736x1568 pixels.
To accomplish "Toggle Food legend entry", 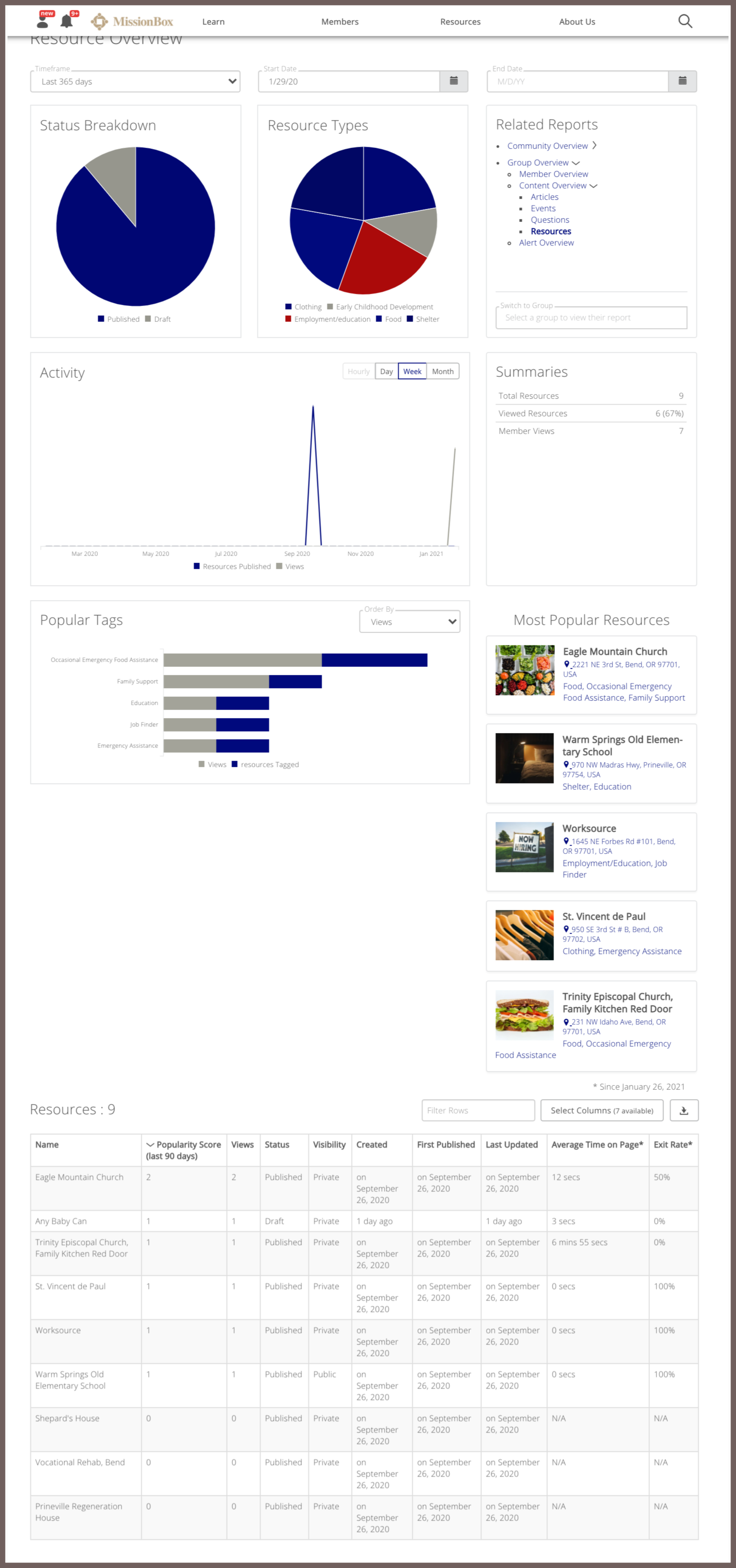I will (x=389, y=319).
